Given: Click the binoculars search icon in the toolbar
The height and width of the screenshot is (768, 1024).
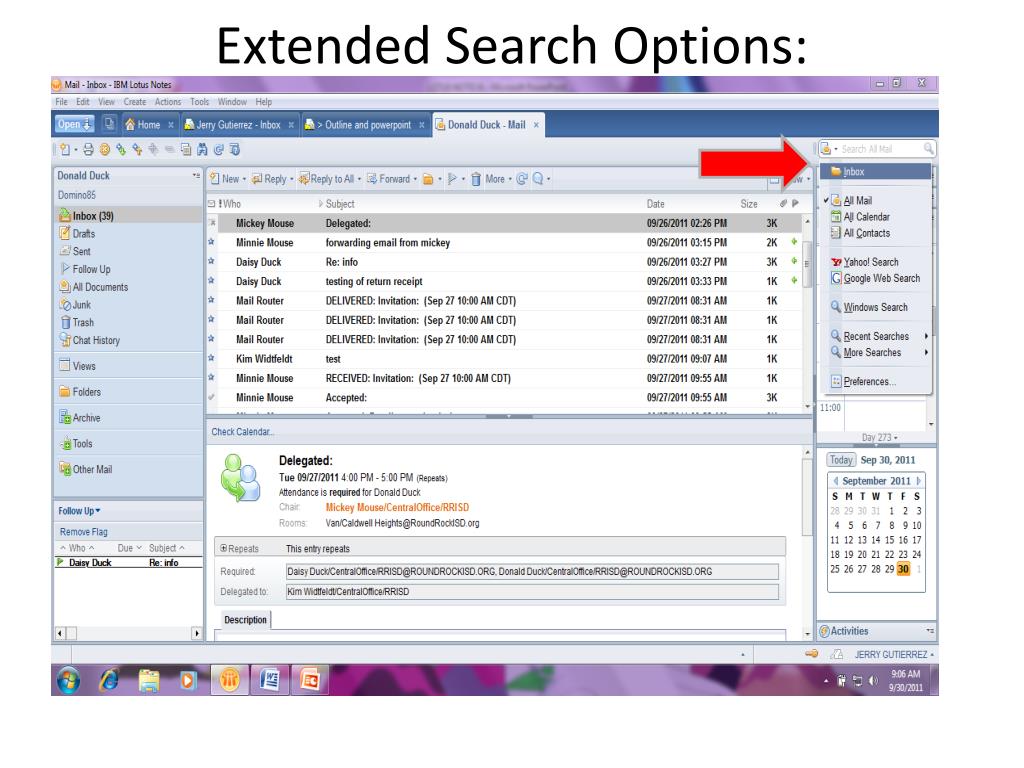Looking at the screenshot, I should [202, 150].
